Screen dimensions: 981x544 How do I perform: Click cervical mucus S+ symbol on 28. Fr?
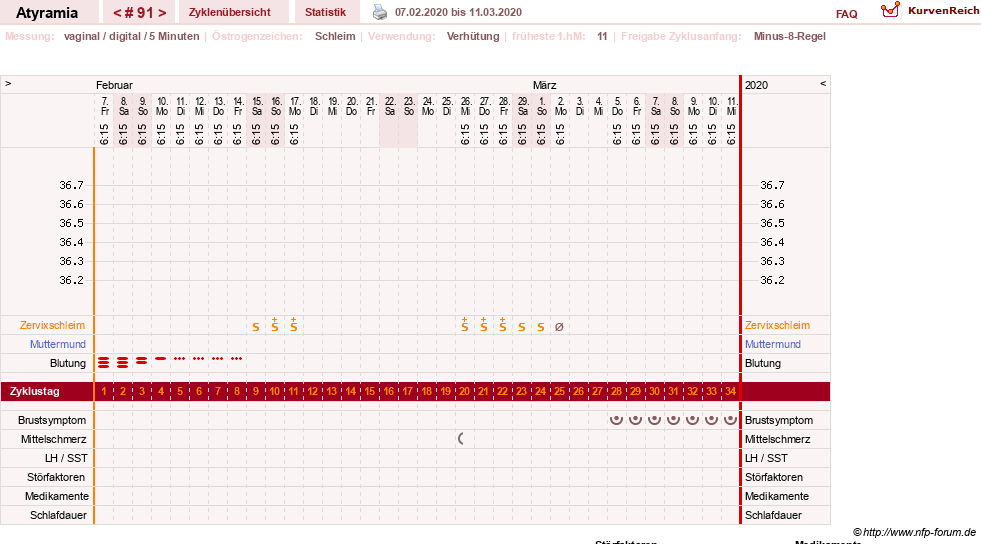click(x=502, y=325)
